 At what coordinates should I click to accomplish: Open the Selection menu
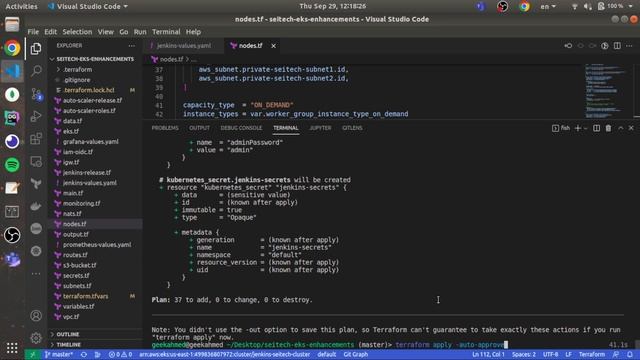[77, 32]
